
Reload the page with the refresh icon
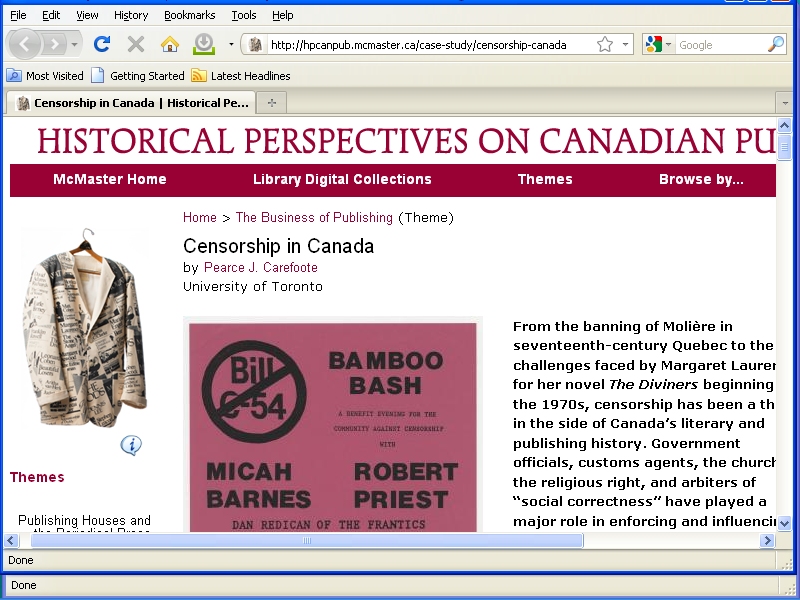[101, 44]
